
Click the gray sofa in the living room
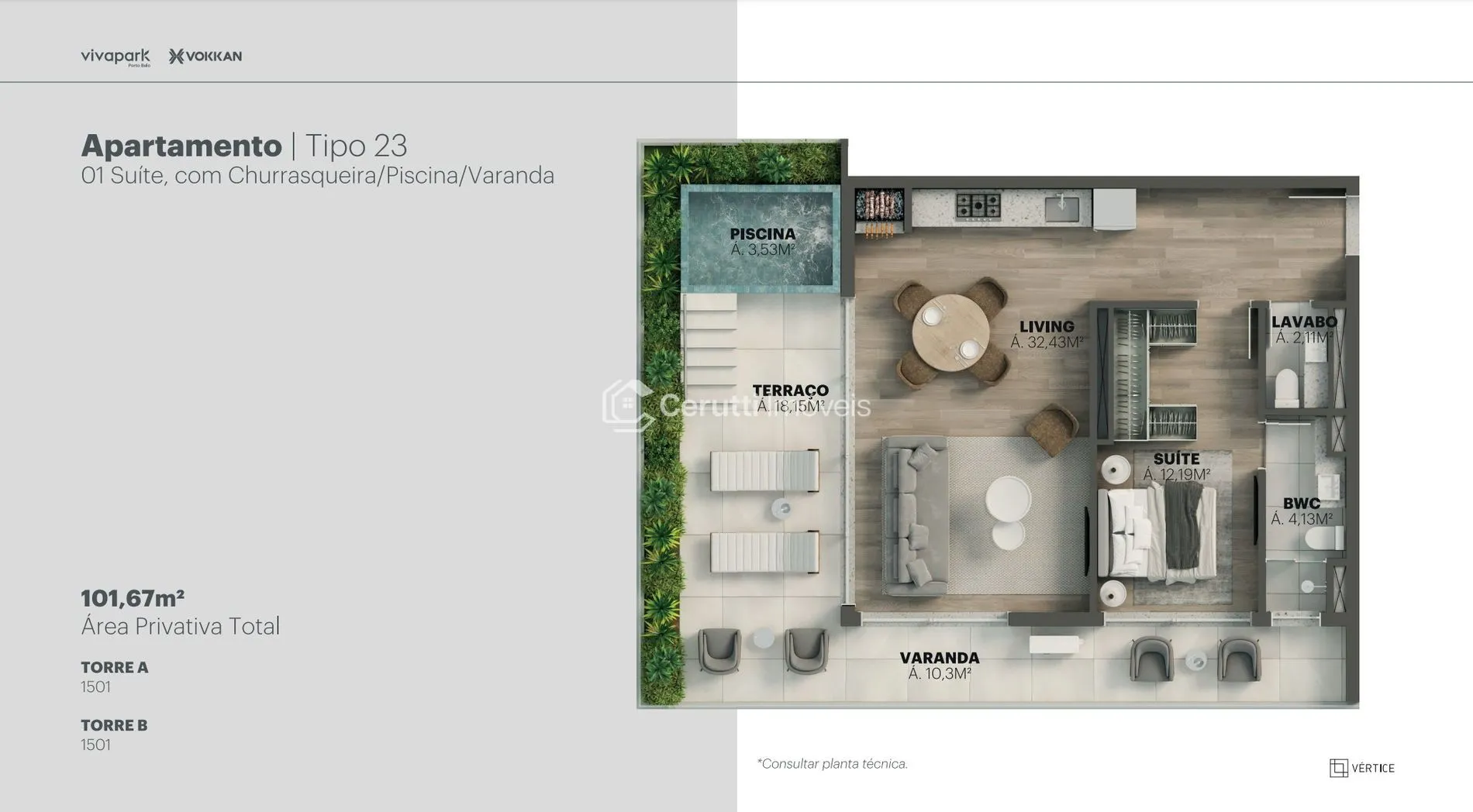point(915,515)
